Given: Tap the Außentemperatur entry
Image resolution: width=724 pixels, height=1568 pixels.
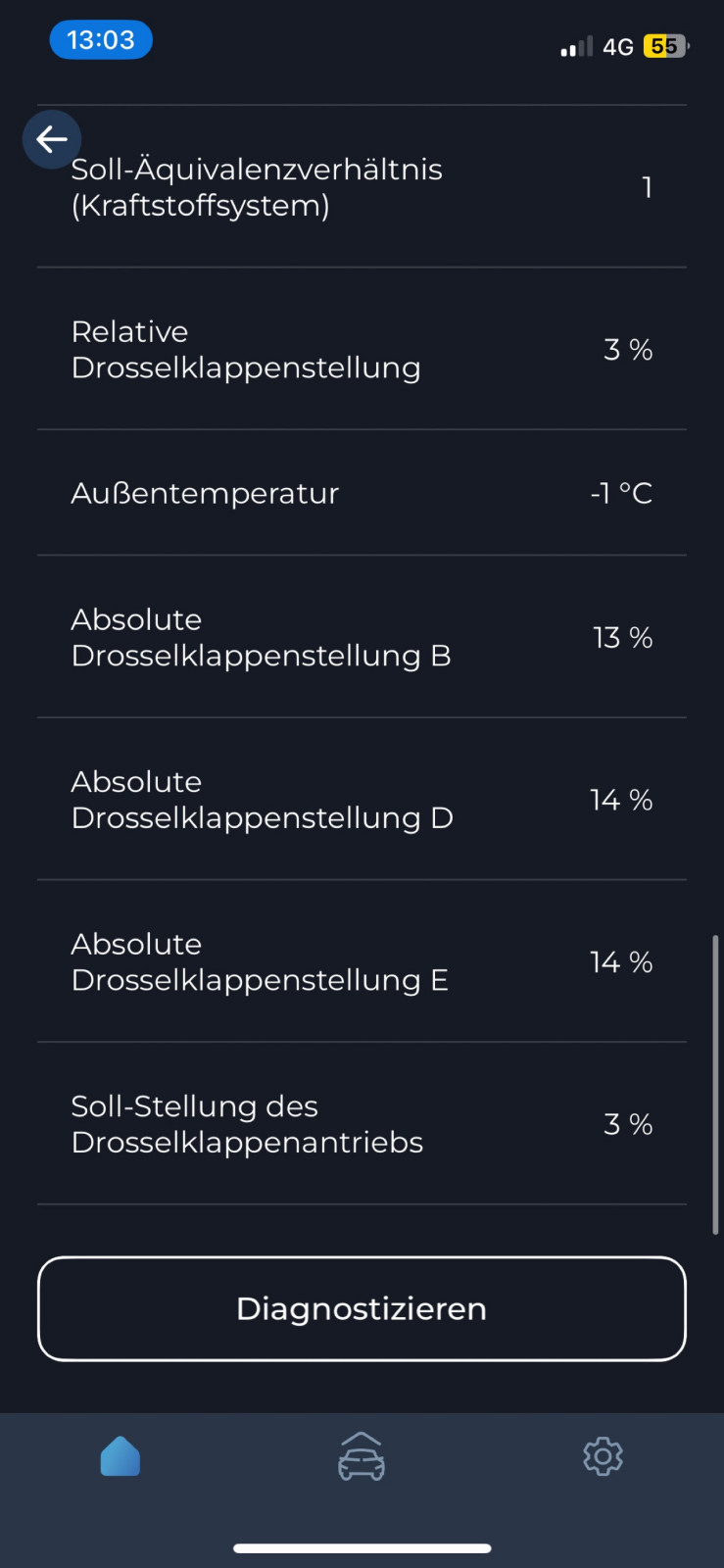Looking at the screenshot, I should [x=362, y=493].
